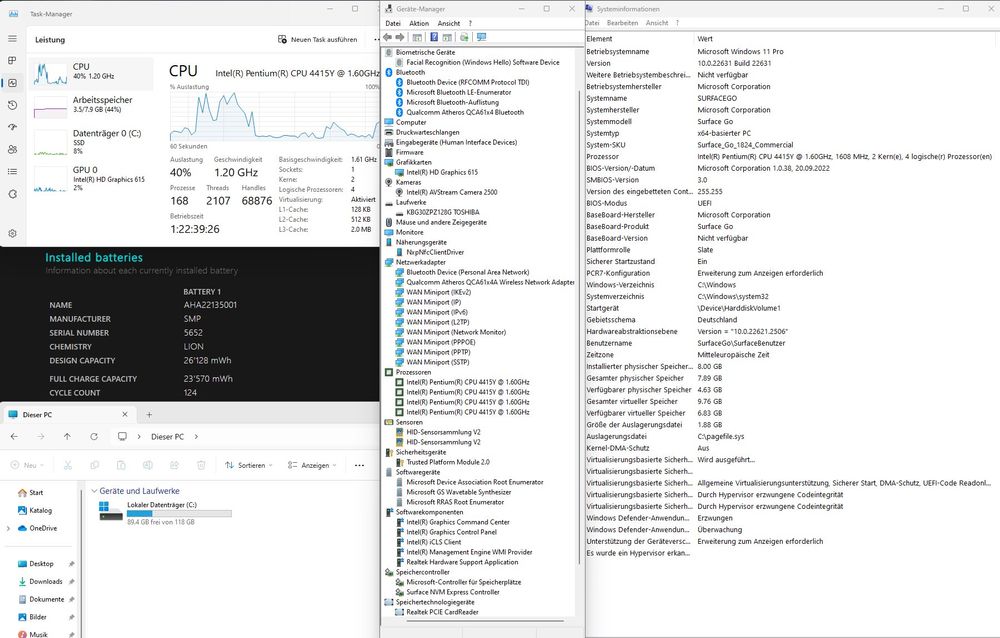Expand the OneDrive tree node
The height and width of the screenshot is (638, 1000).
point(9,528)
